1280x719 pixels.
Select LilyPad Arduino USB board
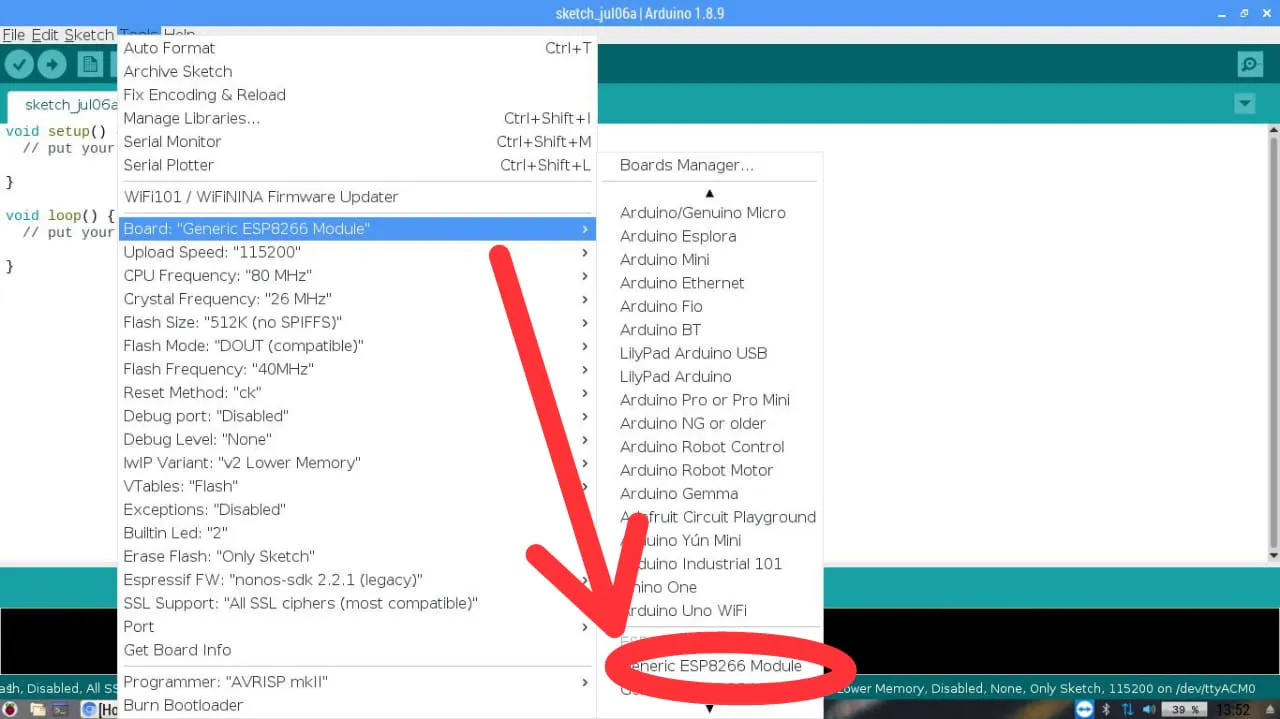710,353
